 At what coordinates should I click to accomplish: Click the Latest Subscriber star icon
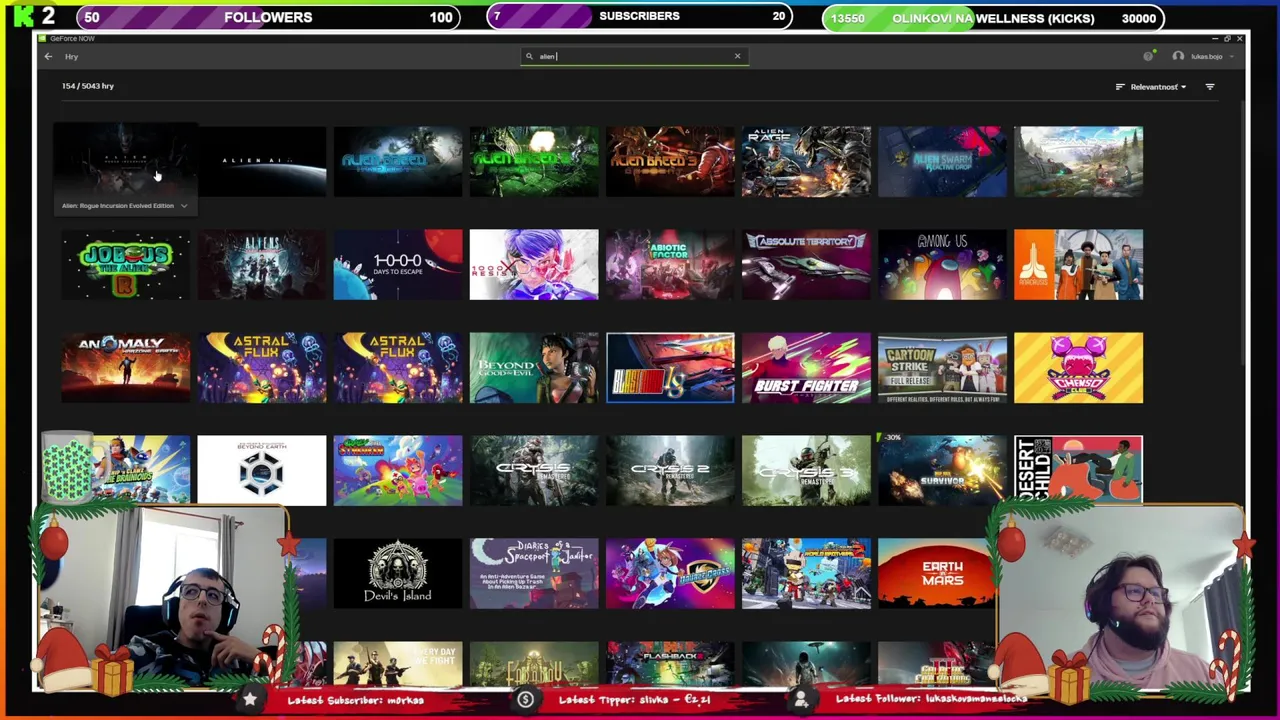(x=250, y=700)
